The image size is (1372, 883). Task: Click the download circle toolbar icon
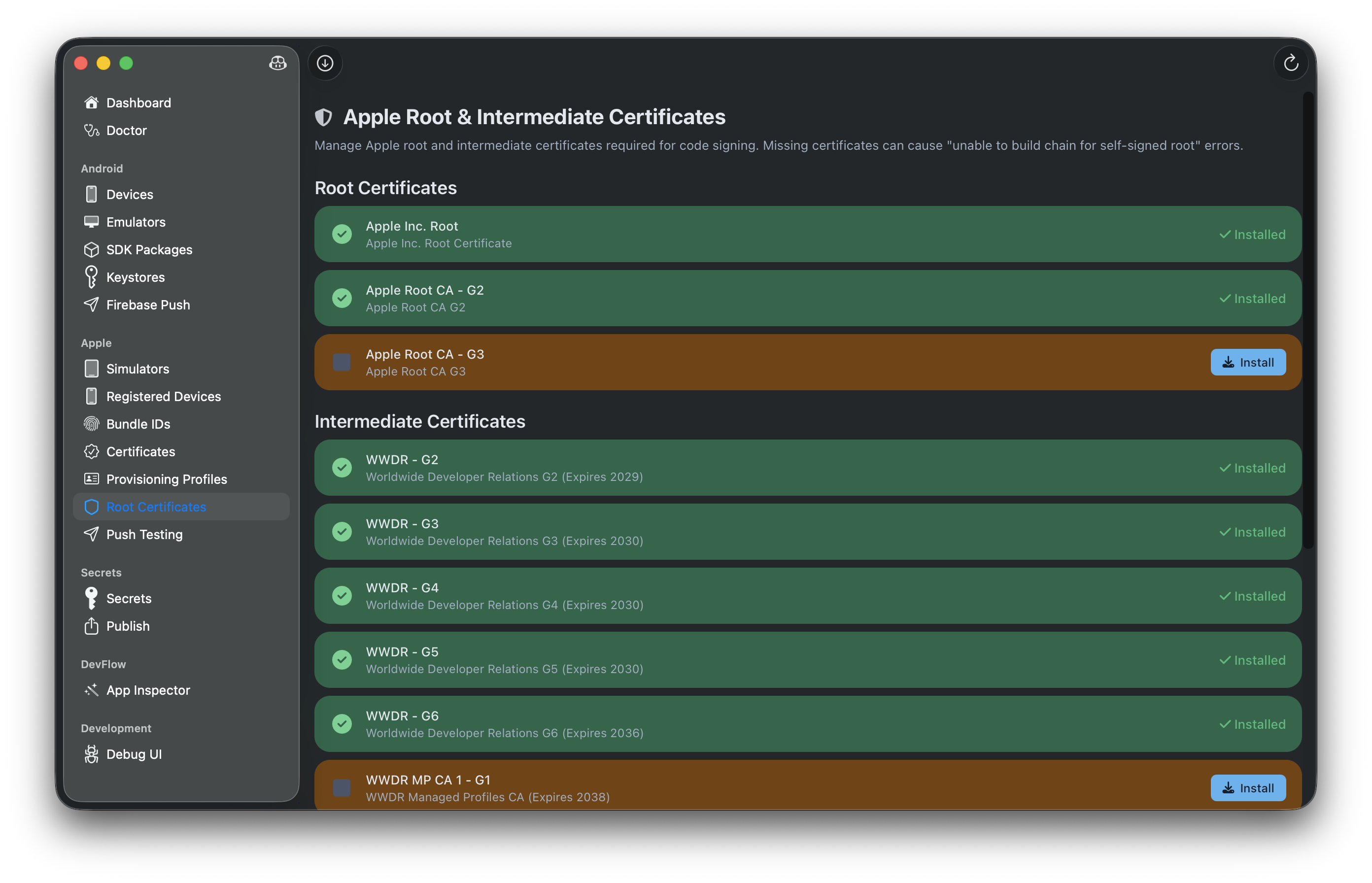coord(325,63)
